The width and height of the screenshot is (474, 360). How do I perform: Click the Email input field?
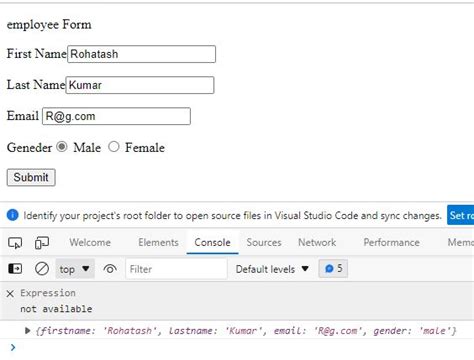(116, 116)
